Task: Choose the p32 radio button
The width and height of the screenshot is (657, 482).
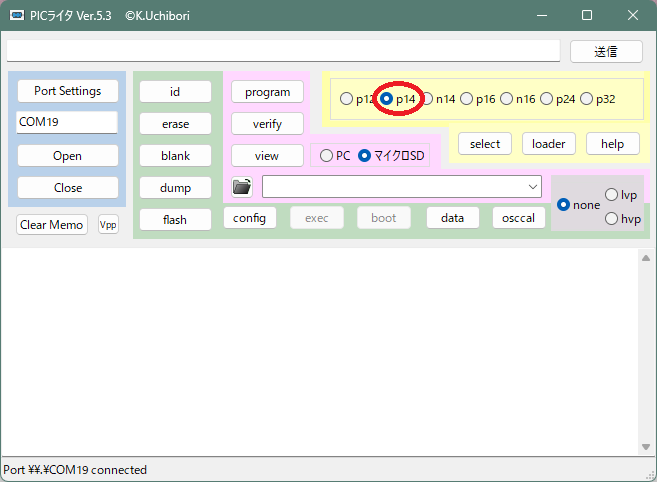Action: [x=587, y=99]
